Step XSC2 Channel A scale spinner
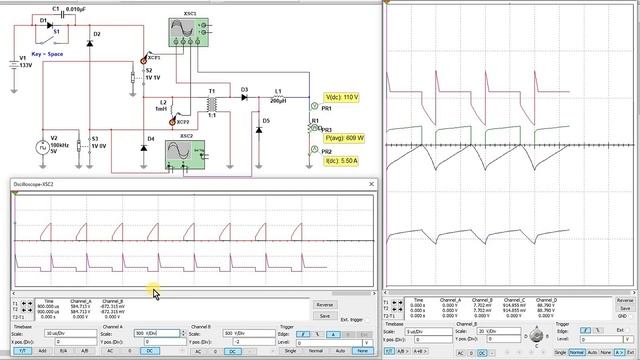This screenshot has width=640, height=360. [182, 333]
